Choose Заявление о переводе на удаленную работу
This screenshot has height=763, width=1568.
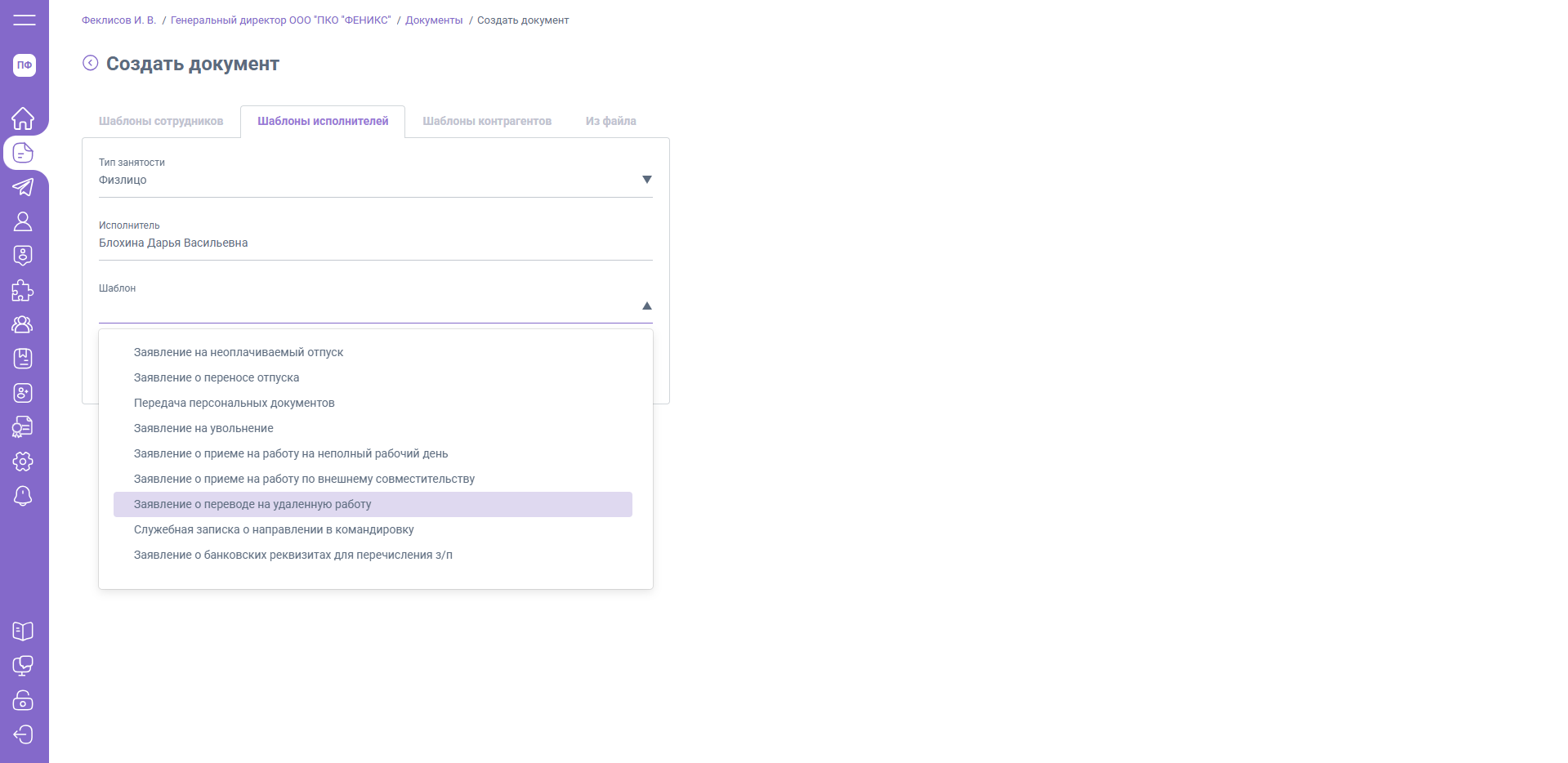pos(252,504)
